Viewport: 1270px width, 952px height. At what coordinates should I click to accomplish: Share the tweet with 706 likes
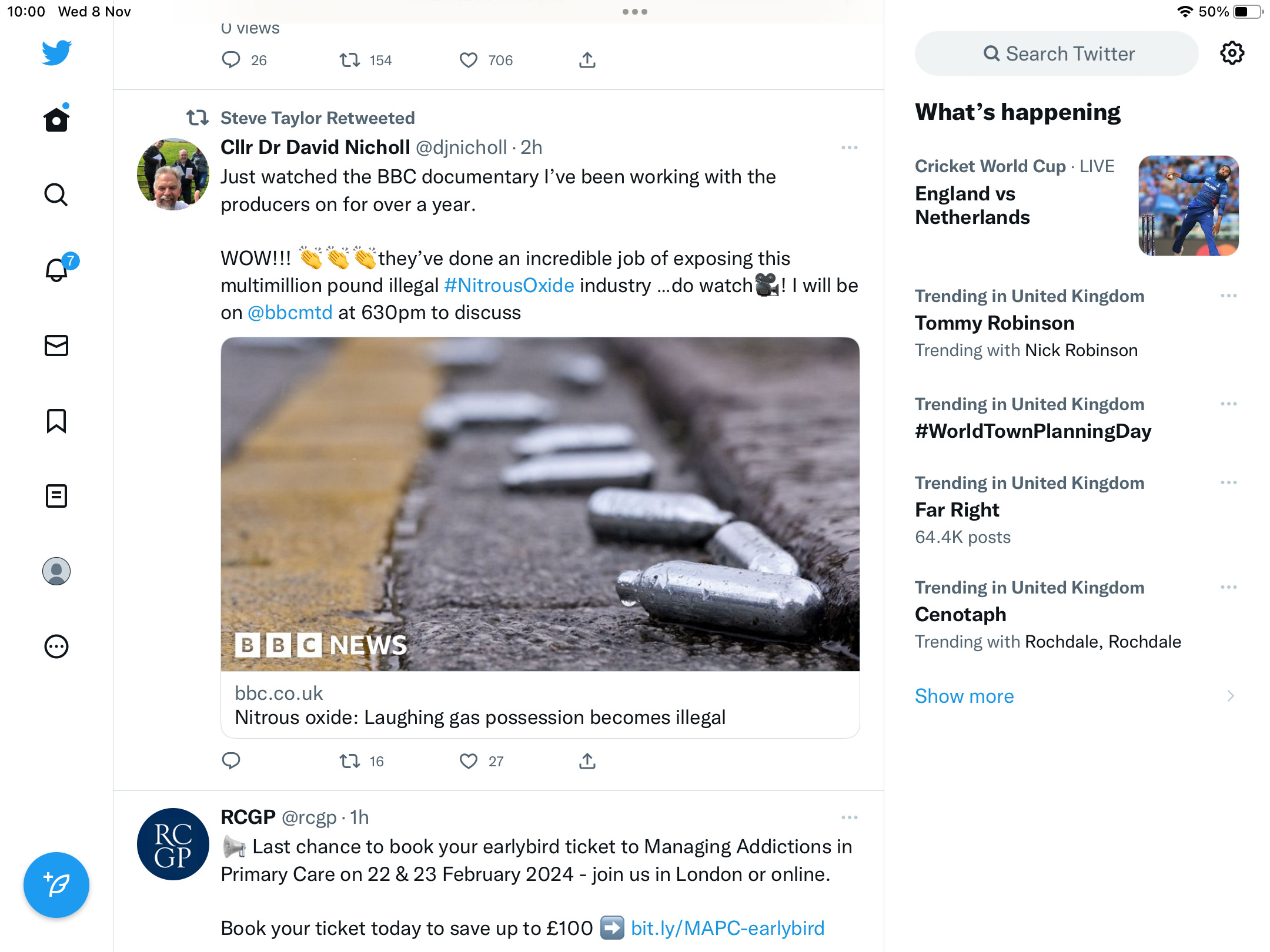pos(587,60)
